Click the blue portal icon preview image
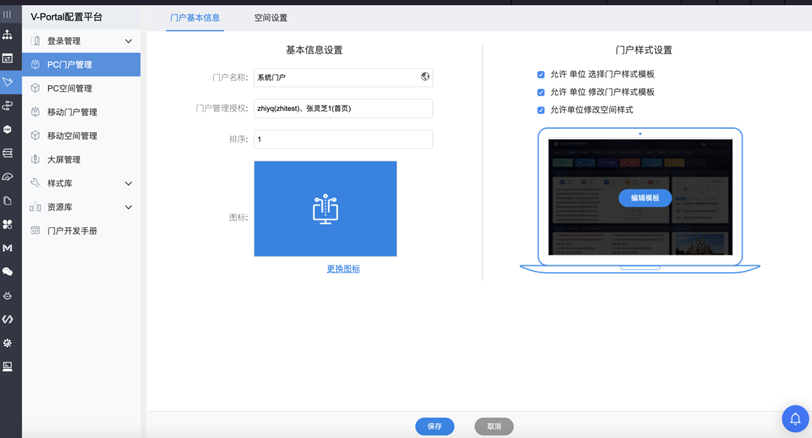812x438 pixels. pyautogui.click(x=325, y=209)
